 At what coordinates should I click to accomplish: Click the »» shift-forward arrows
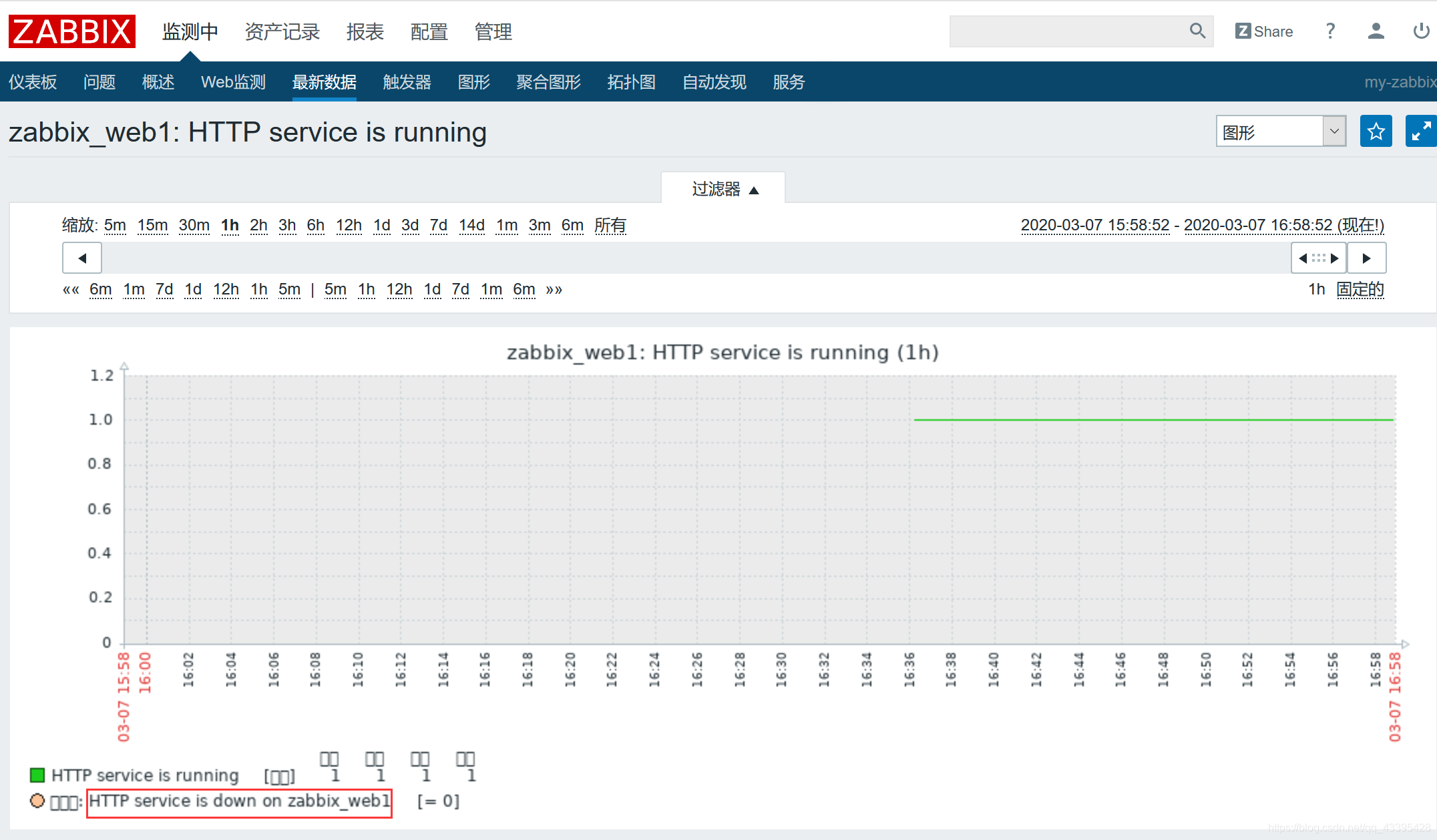[x=554, y=290]
